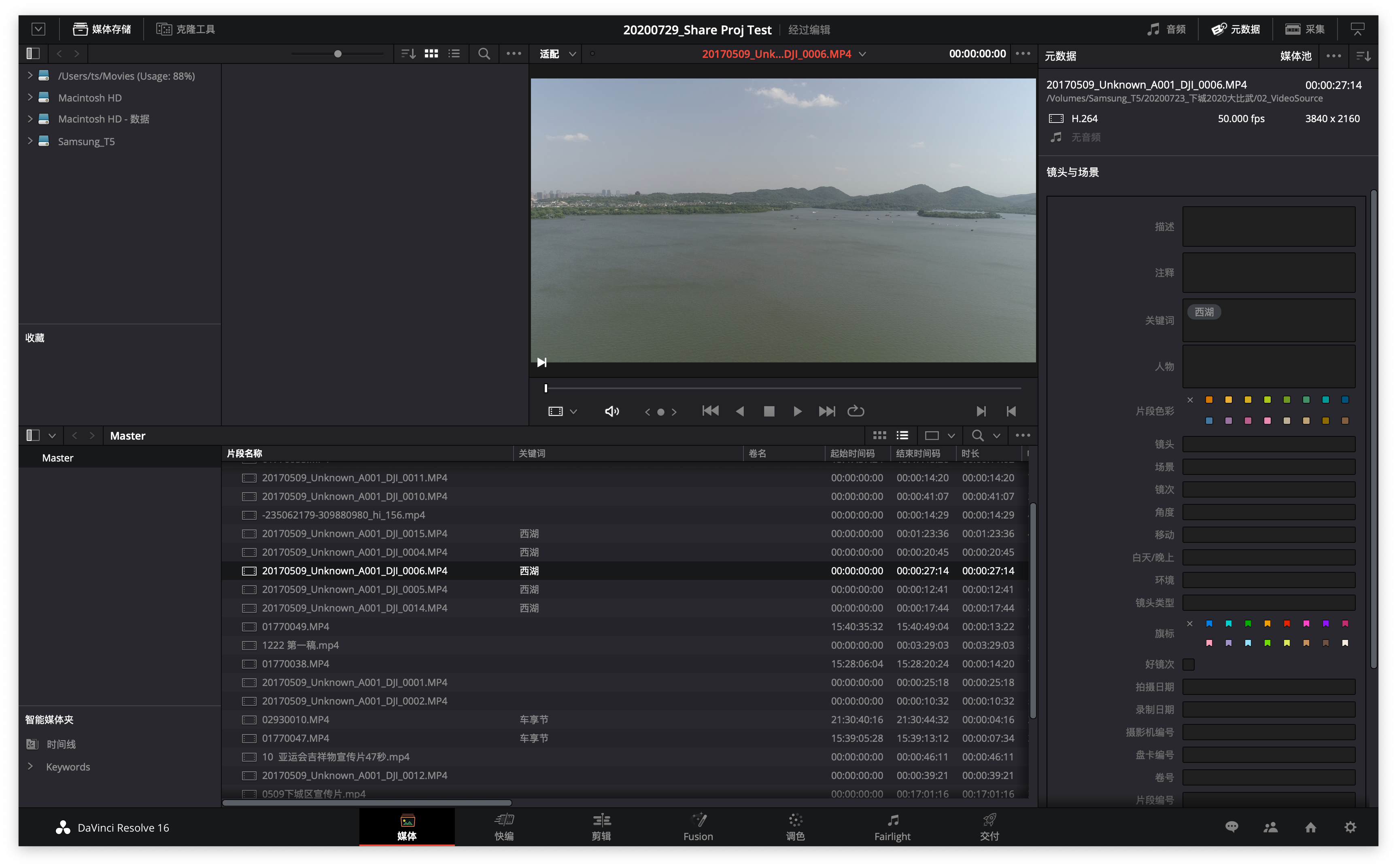Switch to the 调色 color page
This screenshot has height=868, width=1397.
click(795, 827)
